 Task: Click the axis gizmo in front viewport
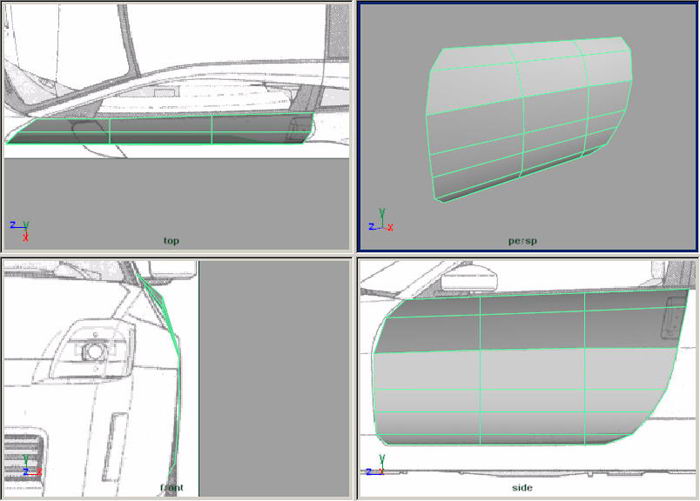pyautogui.click(x=29, y=465)
